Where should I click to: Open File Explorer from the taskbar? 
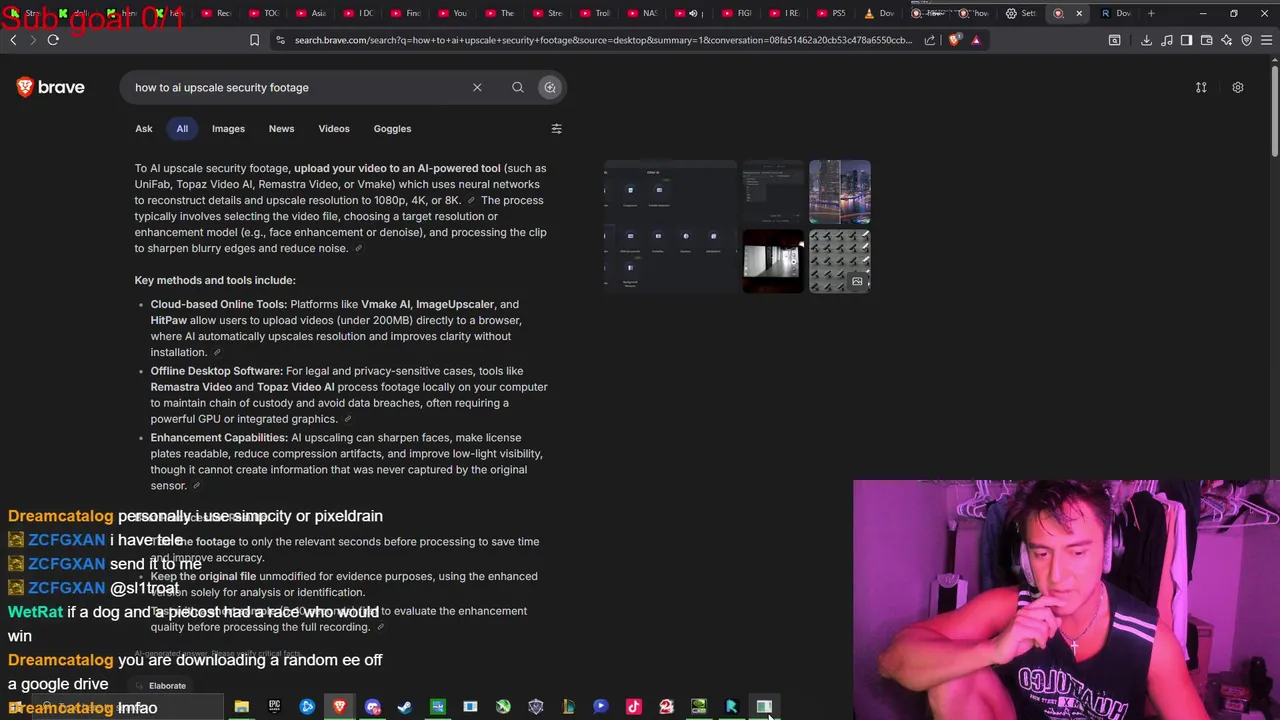point(241,707)
